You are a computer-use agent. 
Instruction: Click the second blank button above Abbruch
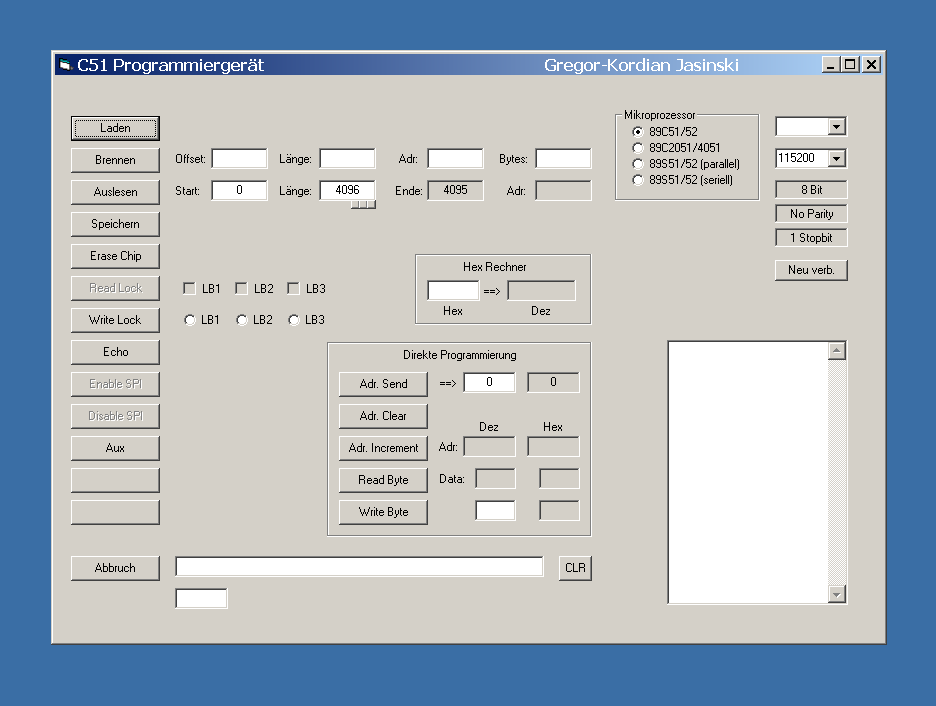coord(115,513)
